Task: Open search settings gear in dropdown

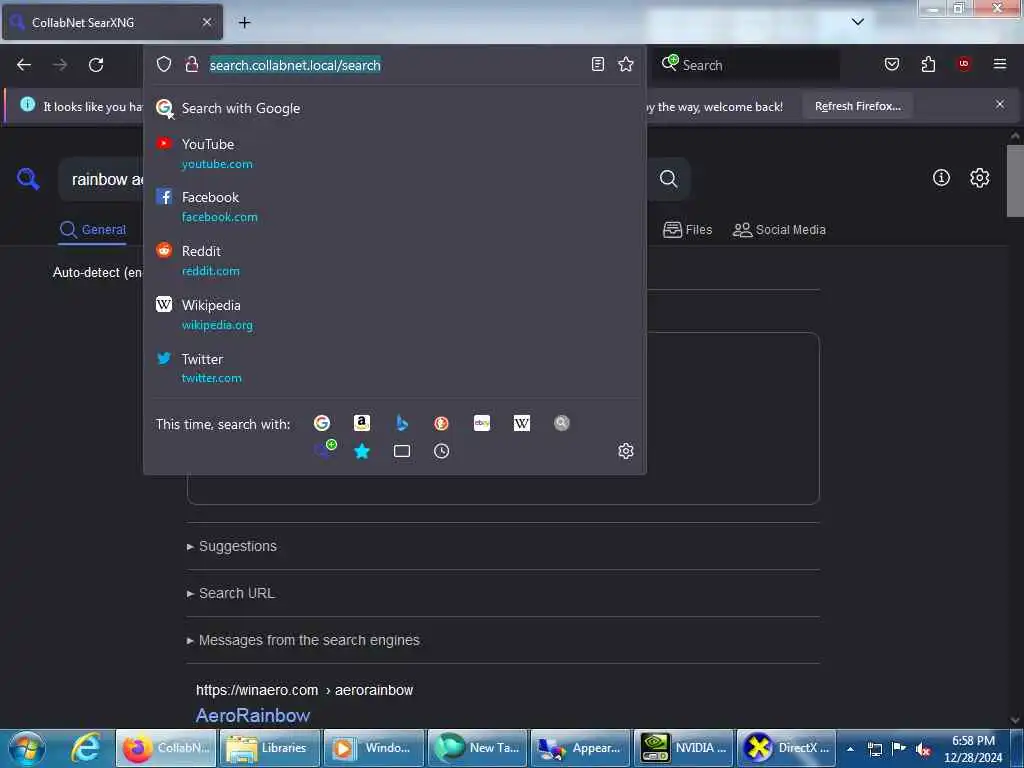Action: point(626,451)
